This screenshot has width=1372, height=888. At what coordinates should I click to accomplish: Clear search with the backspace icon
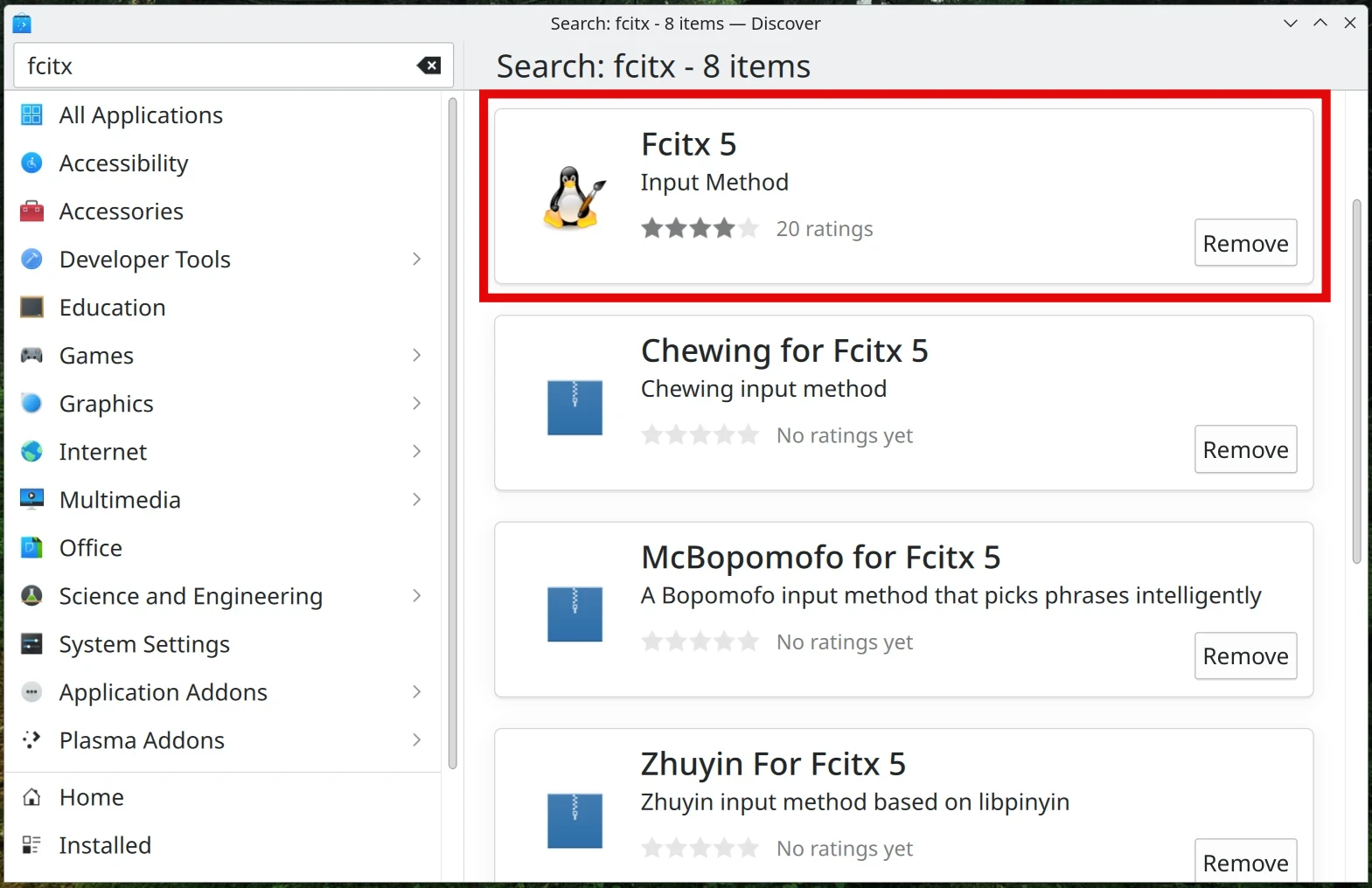[x=428, y=66]
